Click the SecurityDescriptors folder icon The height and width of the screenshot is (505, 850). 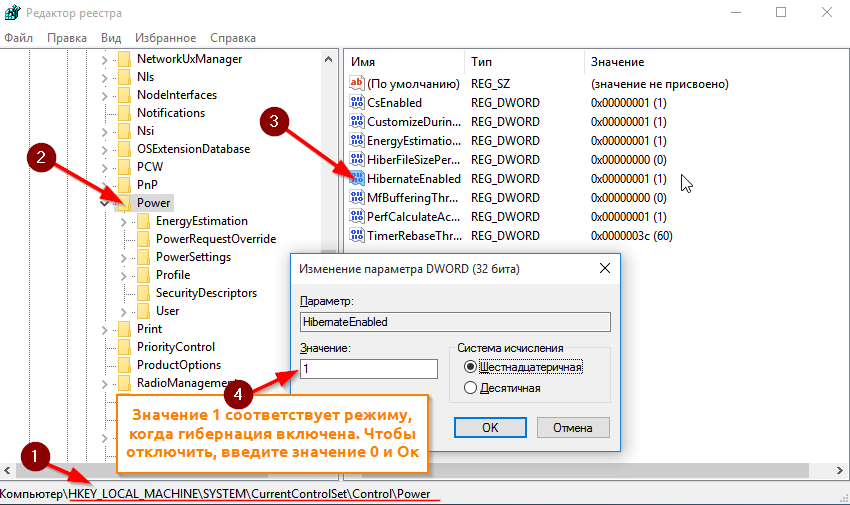(144, 293)
